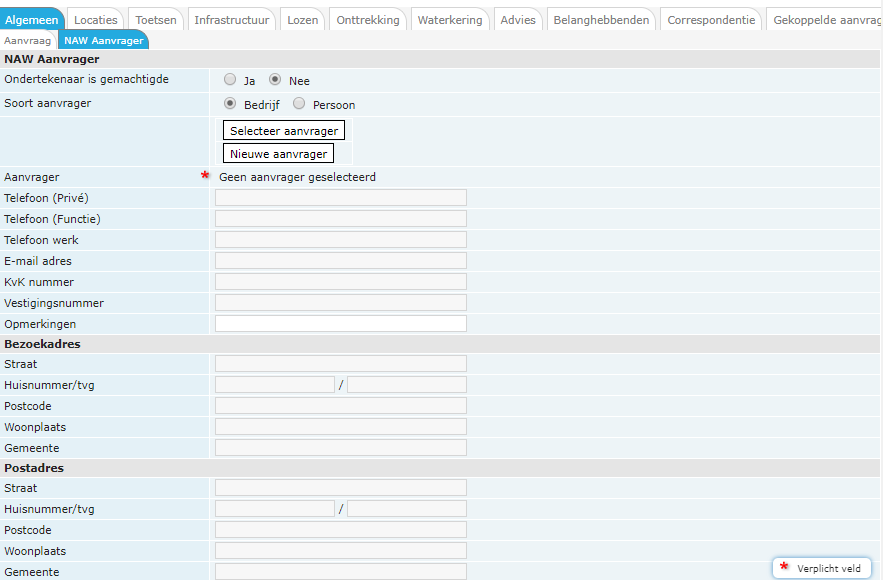Open the Waterkering tab
This screenshot has width=883, height=580.
pos(449,20)
